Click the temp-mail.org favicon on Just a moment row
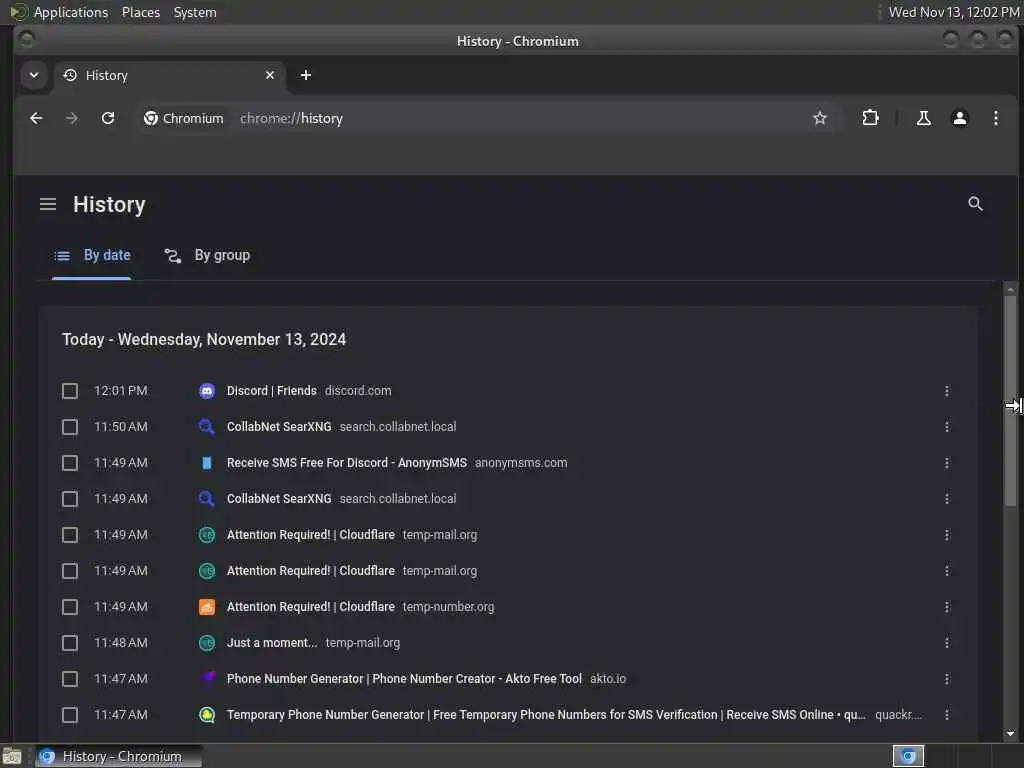 (x=206, y=643)
